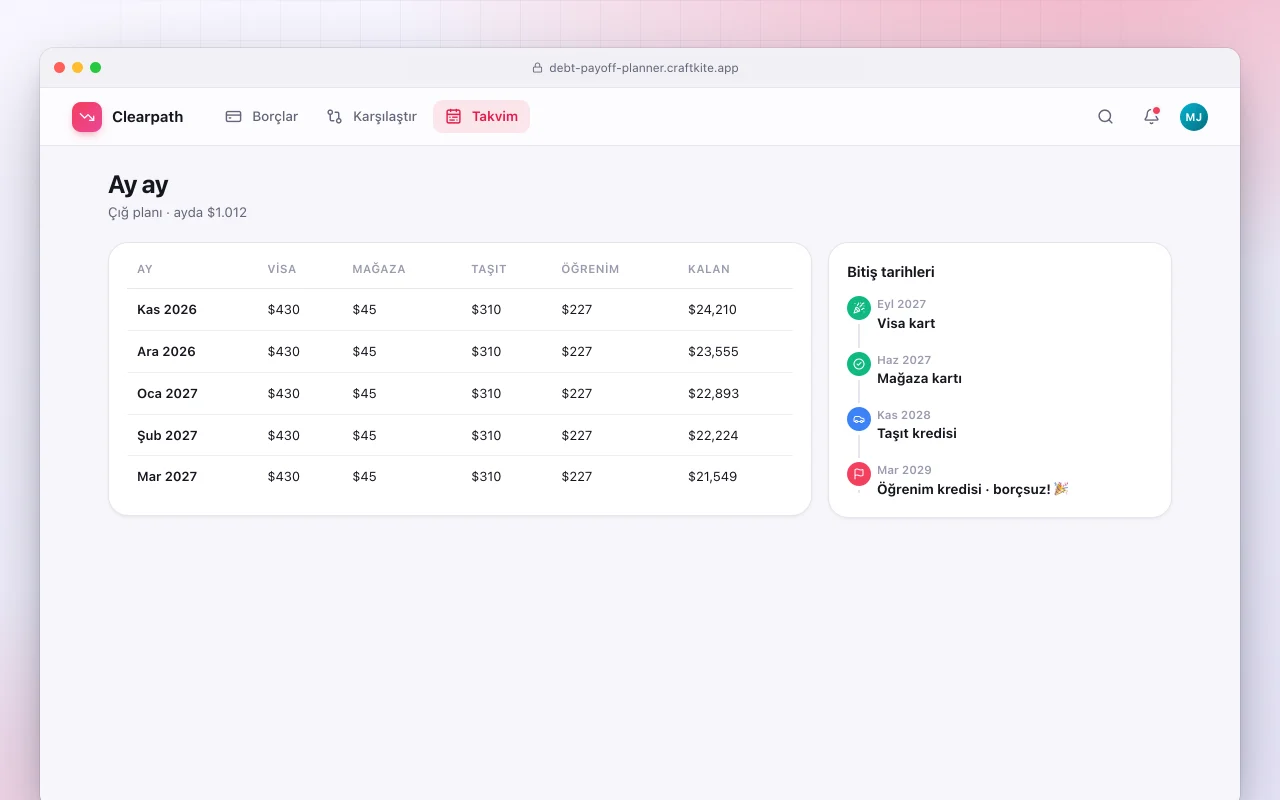This screenshot has height=800, width=1280.
Task: Select the Ara 2026 row label
Action: pyautogui.click(x=166, y=352)
